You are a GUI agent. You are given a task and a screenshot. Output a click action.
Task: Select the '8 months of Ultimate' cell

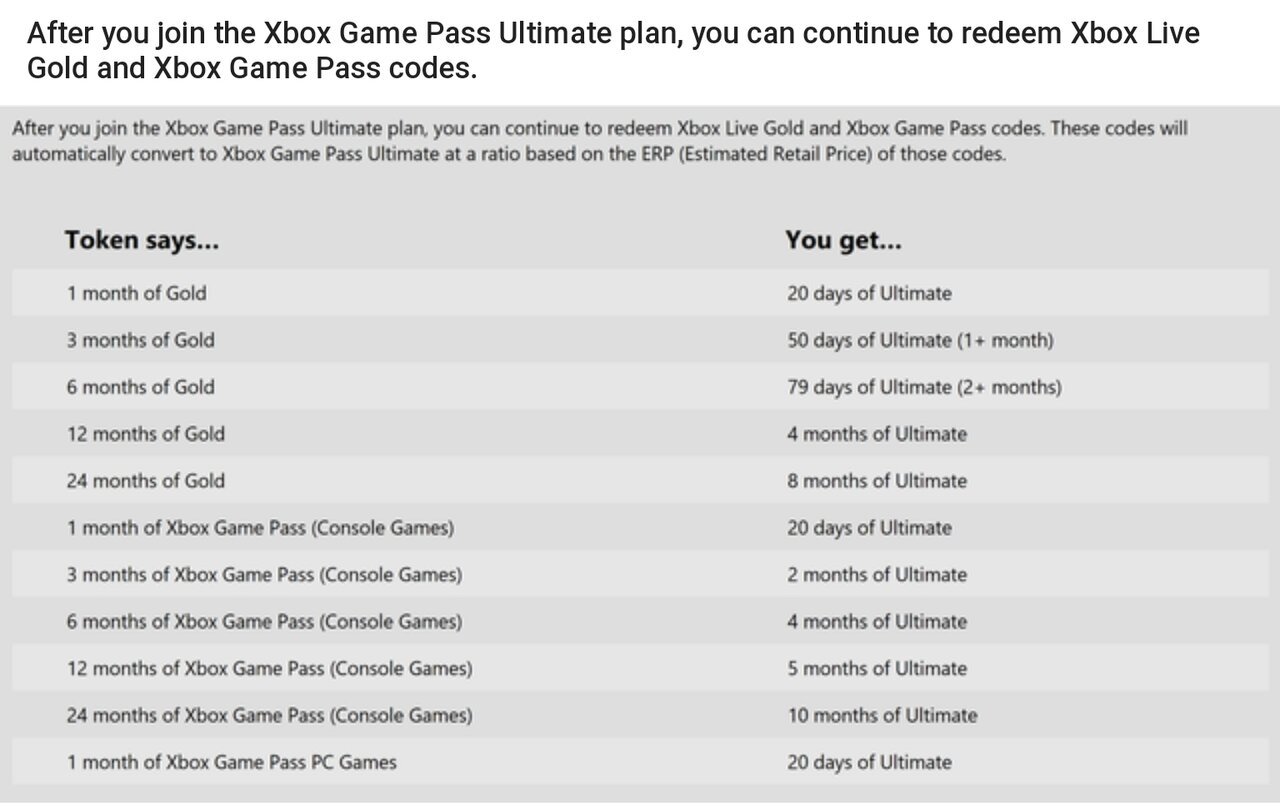[x=877, y=481]
